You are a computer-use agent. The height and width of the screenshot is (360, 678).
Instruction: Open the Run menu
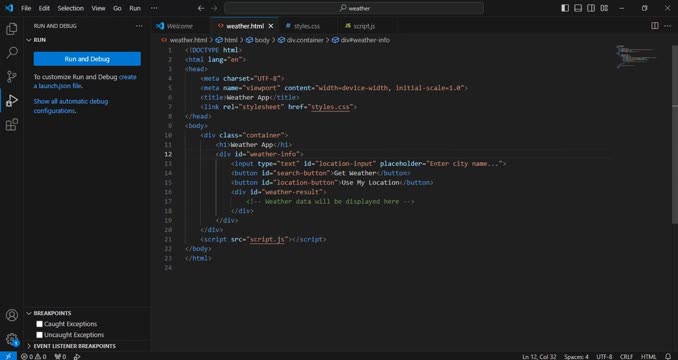135,8
